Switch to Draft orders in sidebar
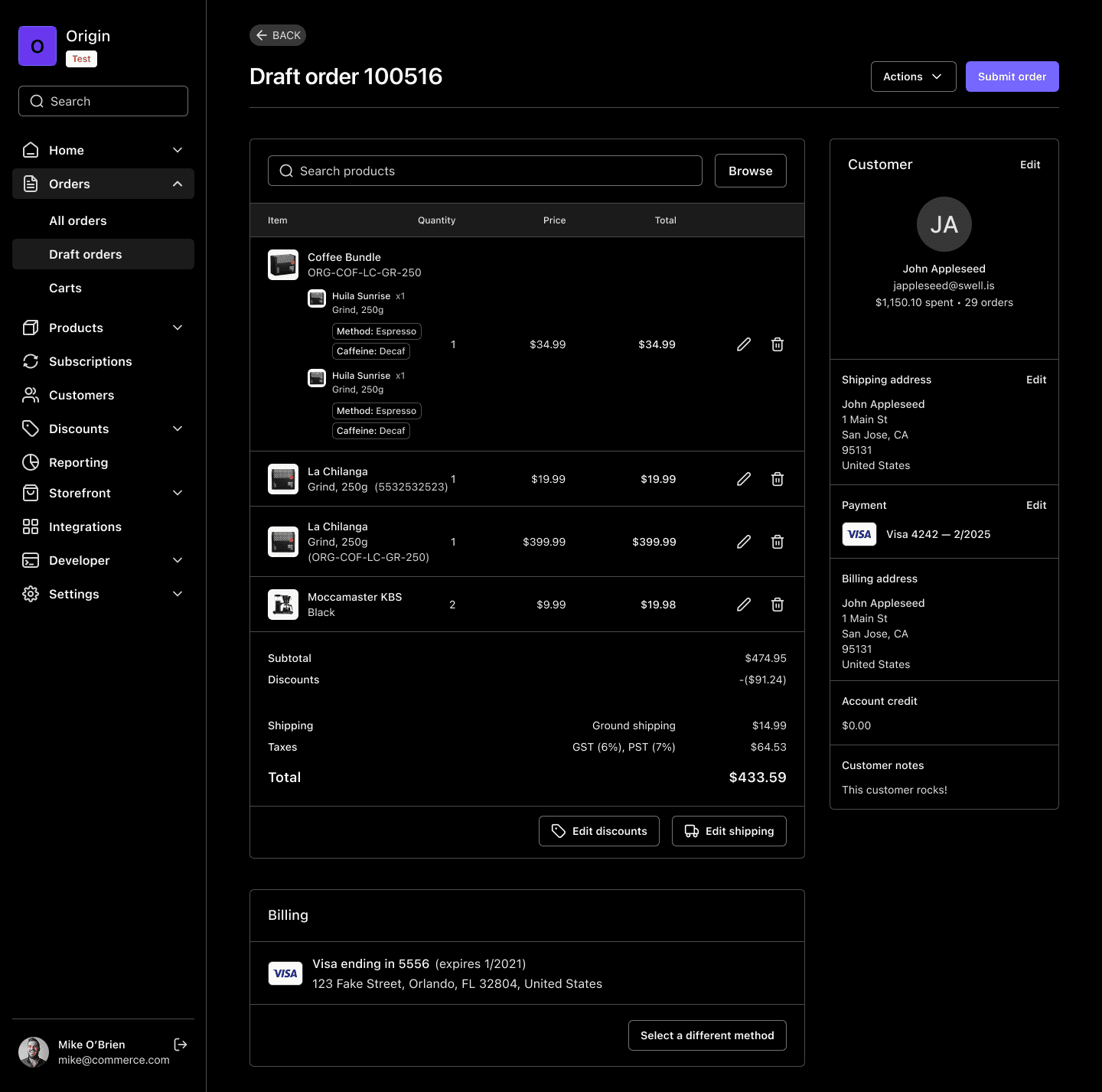 click(85, 253)
